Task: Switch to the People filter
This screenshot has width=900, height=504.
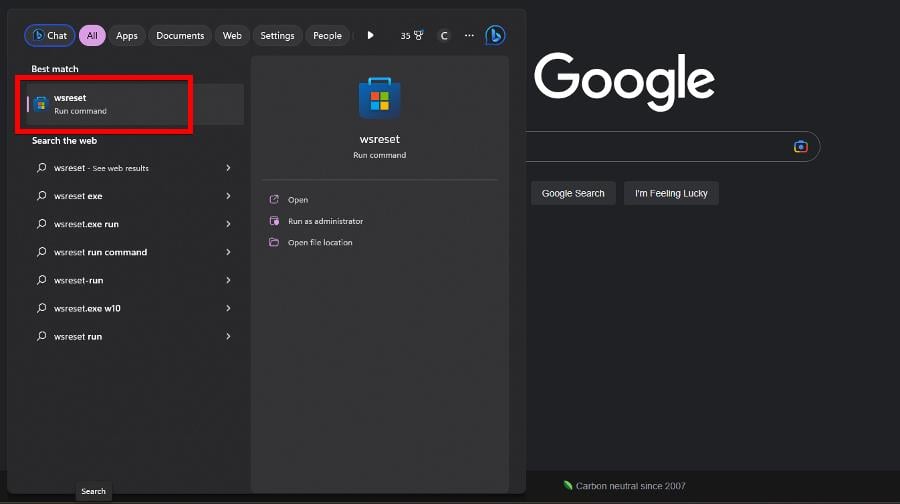Action: (x=327, y=36)
